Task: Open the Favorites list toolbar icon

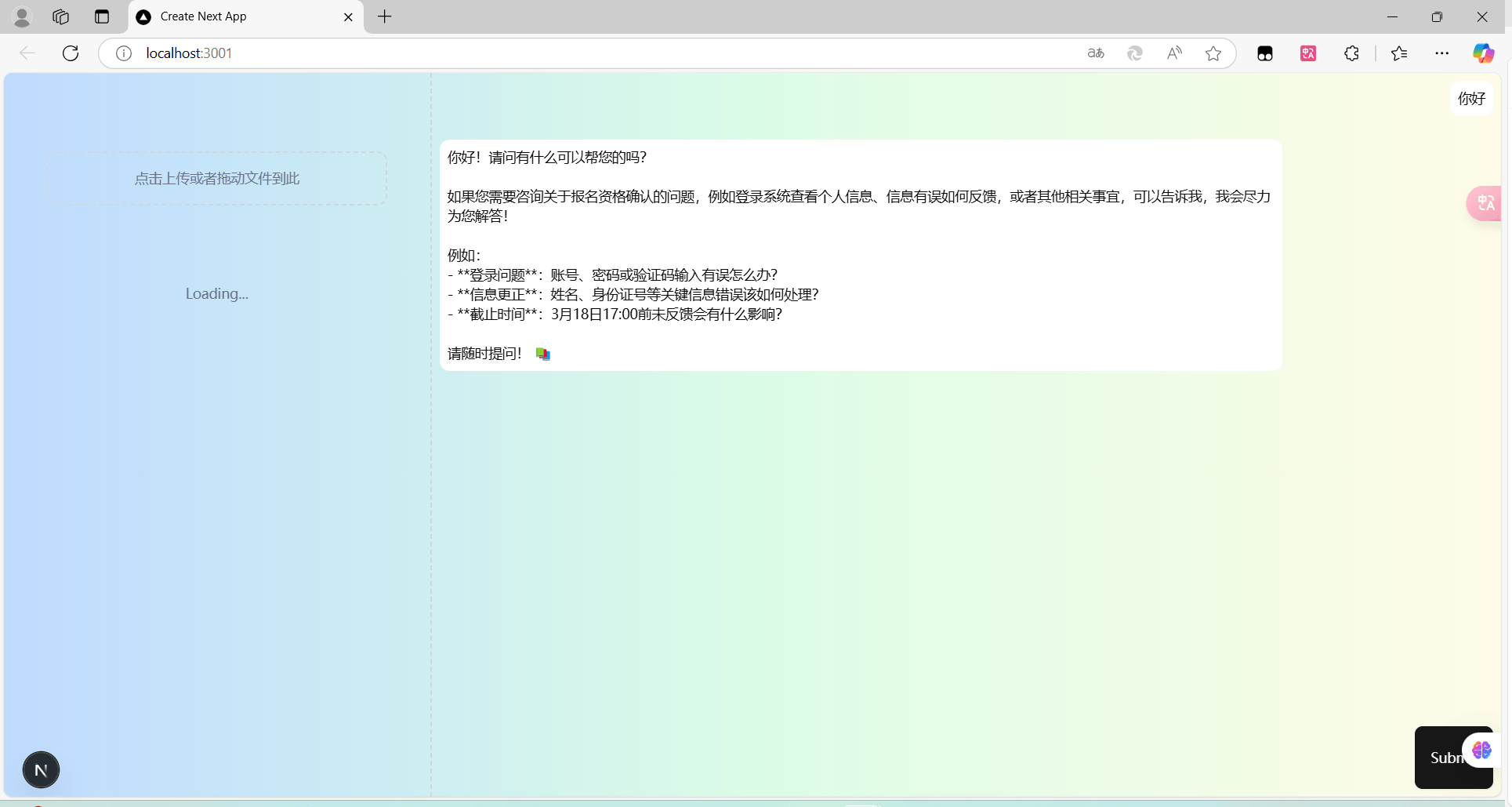Action: coord(1399,53)
